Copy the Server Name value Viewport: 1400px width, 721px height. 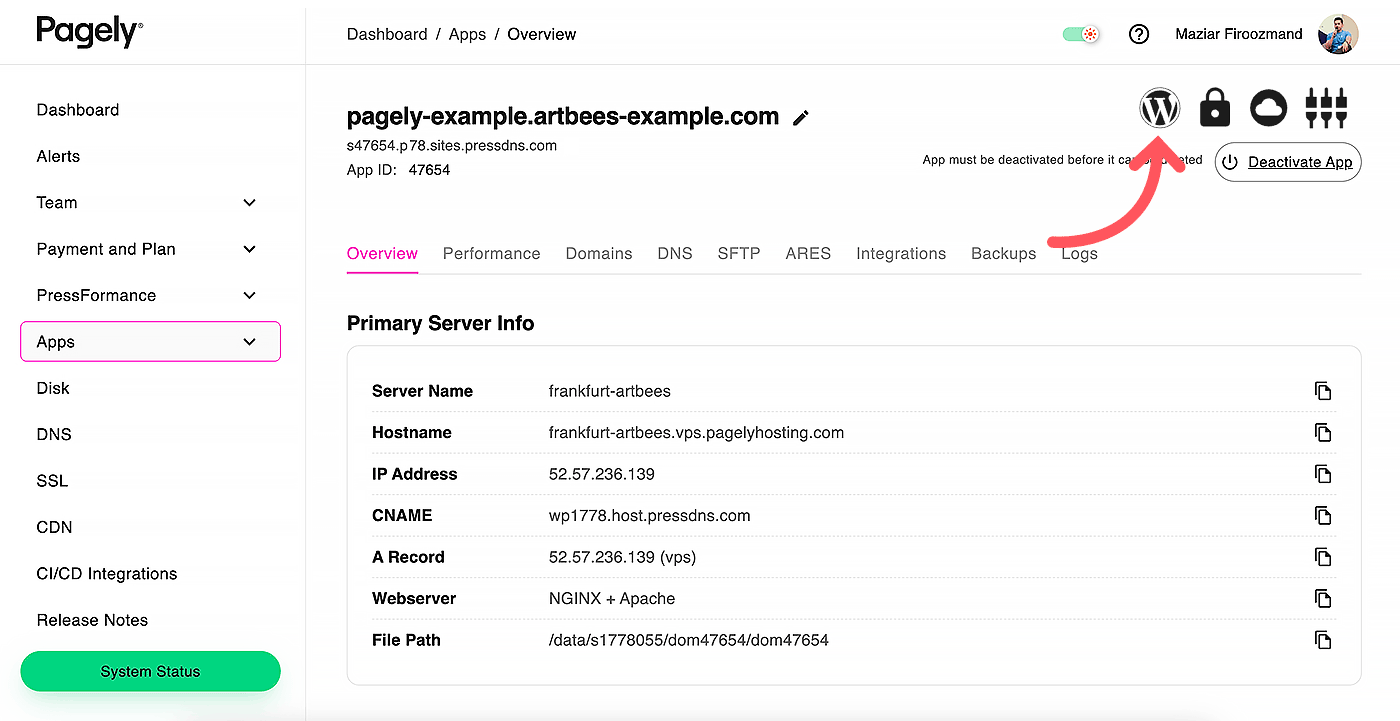pyautogui.click(x=1323, y=391)
